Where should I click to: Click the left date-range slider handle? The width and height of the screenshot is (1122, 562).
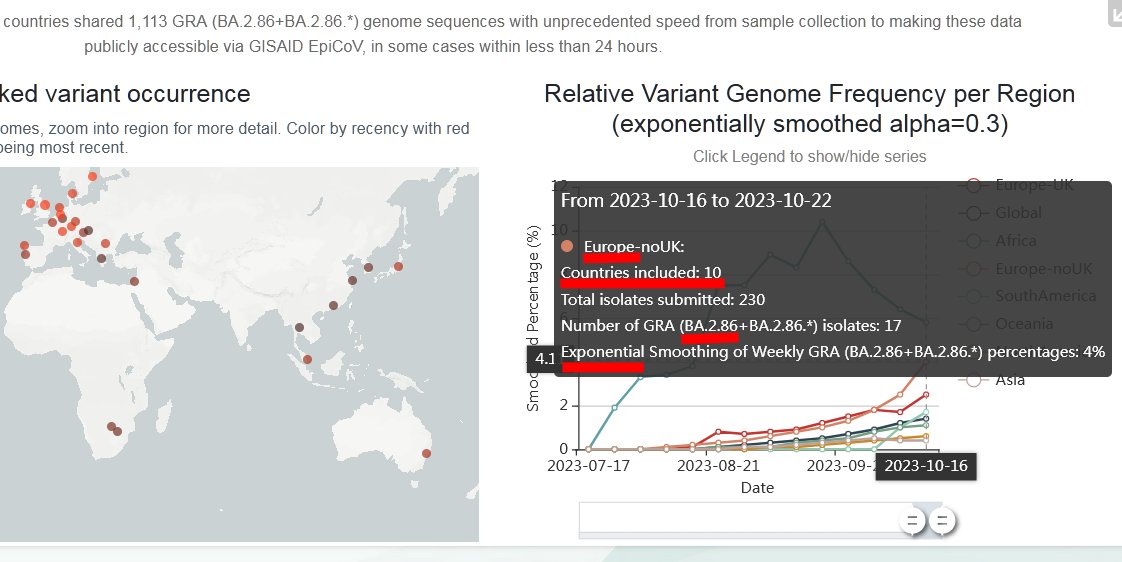(912, 520)
